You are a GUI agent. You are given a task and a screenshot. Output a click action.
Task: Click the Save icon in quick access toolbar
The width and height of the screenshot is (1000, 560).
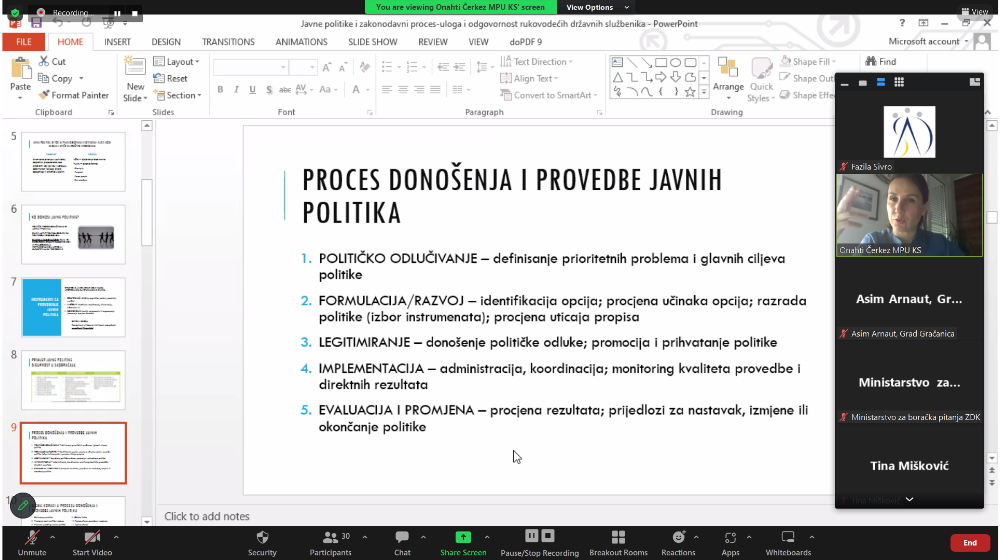tap(36, 22)
